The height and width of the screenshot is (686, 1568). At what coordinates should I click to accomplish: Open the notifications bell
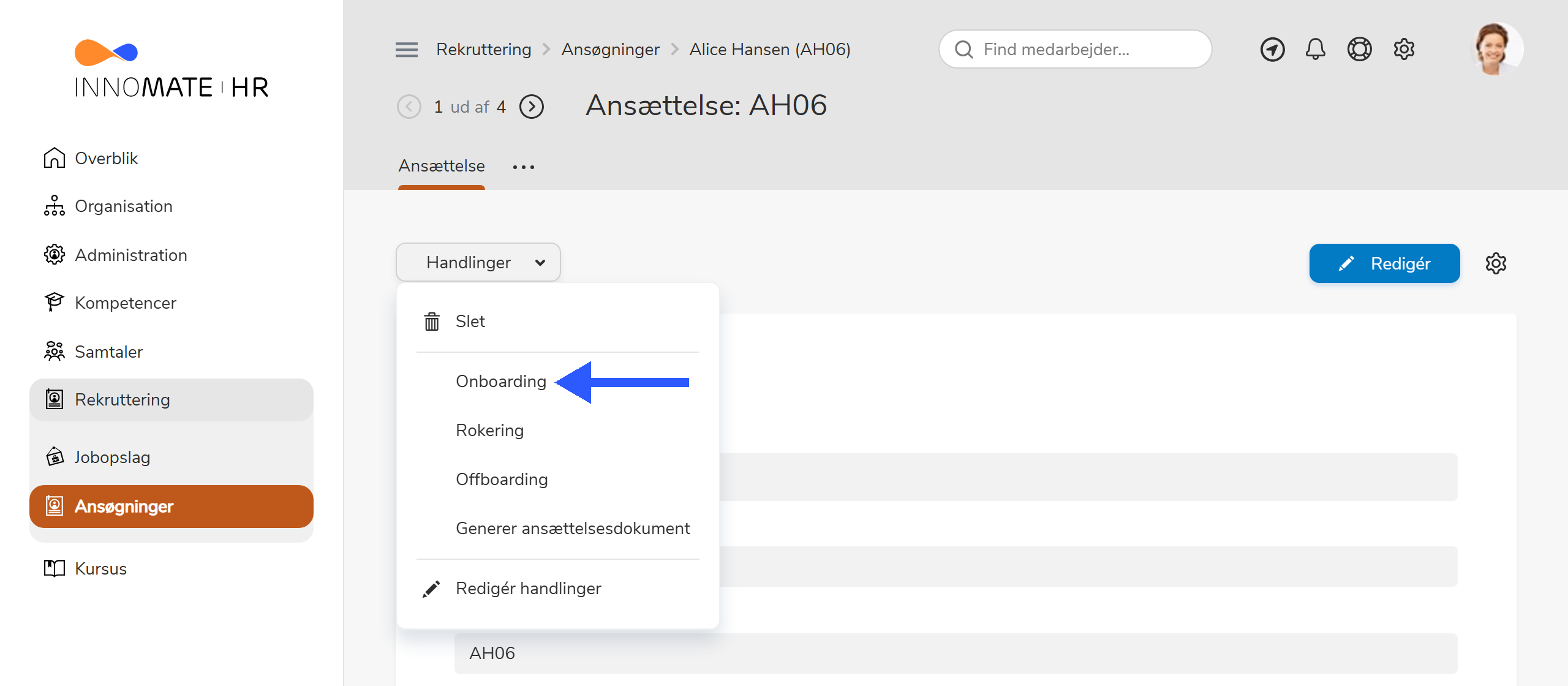pos(1315,49)
